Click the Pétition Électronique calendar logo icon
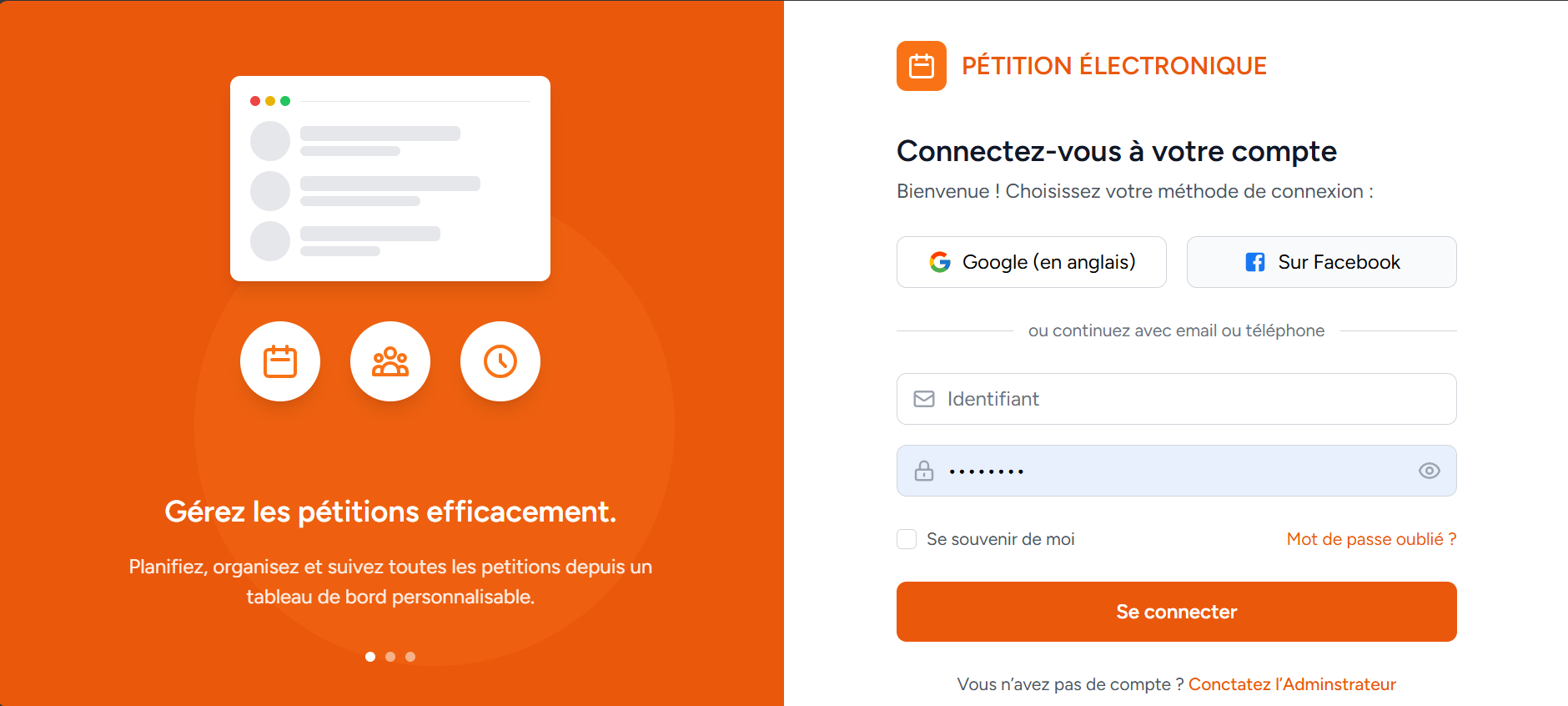 click(921, 66)
